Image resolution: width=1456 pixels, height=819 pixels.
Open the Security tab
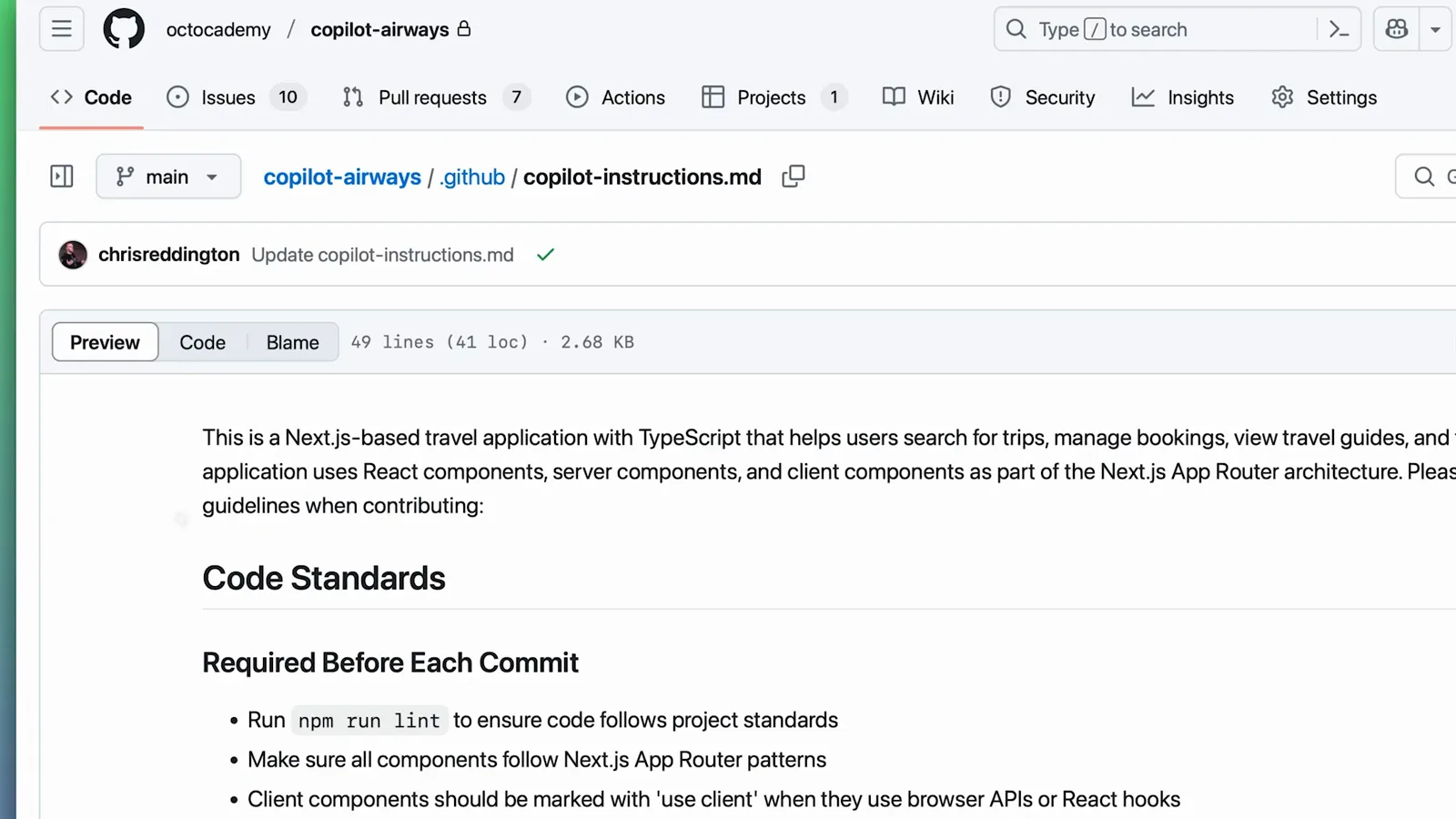(x=1043, y=97)
